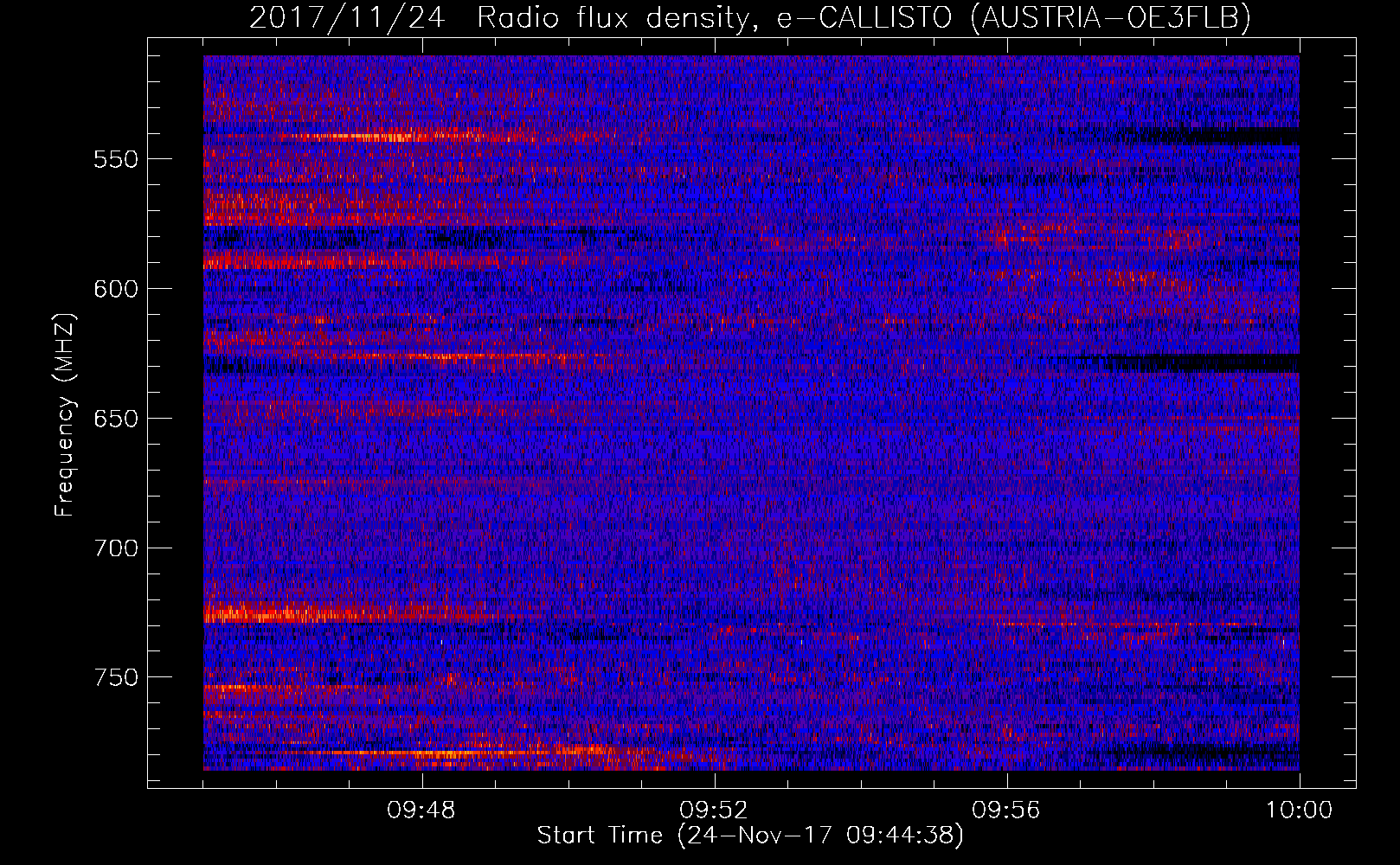Image resolution: width=1400 pixels, height=865 pixels.
Task: Click the 'Radio flux density' title text
Action: tap(613, 17)
